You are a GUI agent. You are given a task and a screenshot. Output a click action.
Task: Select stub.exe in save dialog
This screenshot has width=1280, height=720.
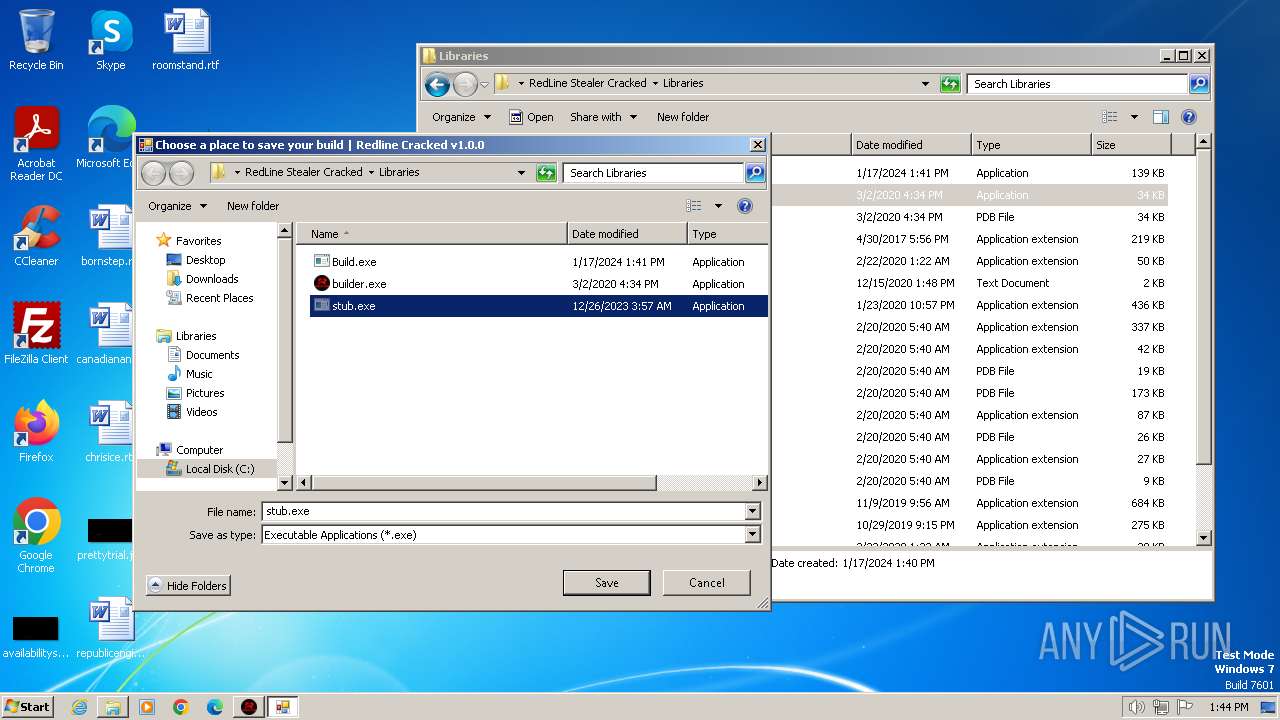(539, 306)
